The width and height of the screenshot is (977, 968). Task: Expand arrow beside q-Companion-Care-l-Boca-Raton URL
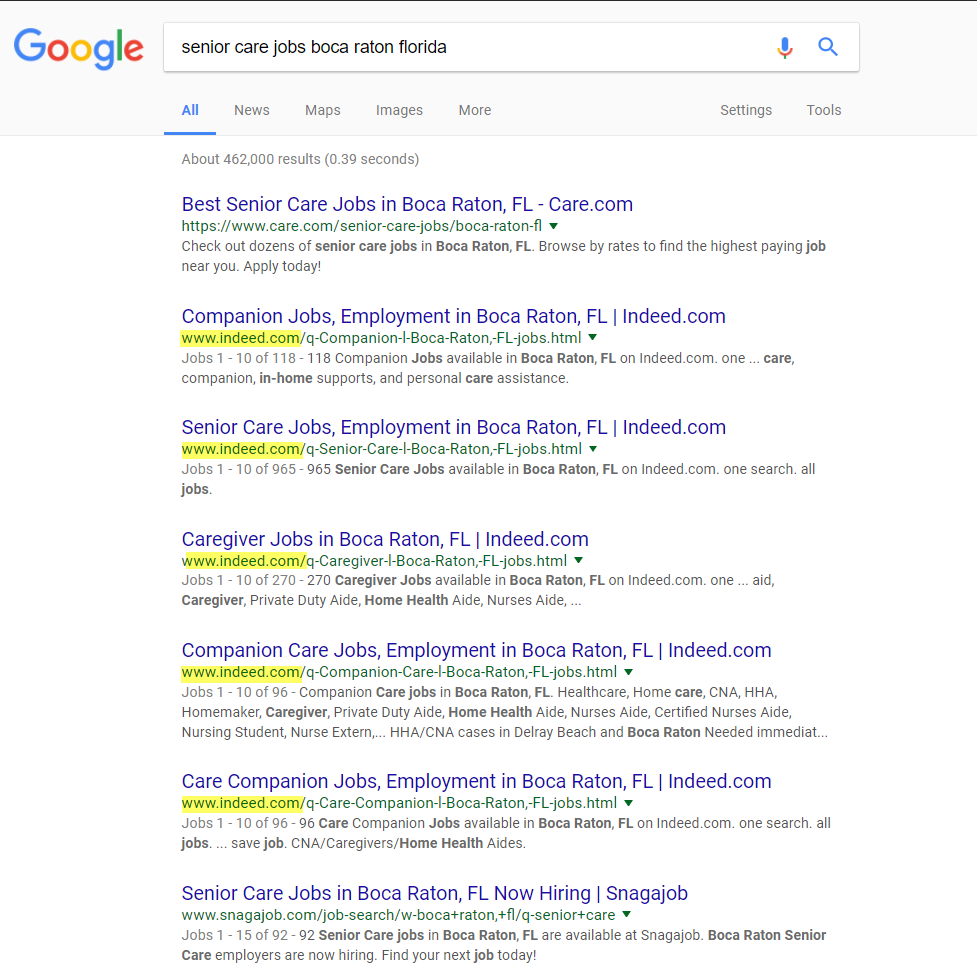pyautogui.click(x=628, y=672)
